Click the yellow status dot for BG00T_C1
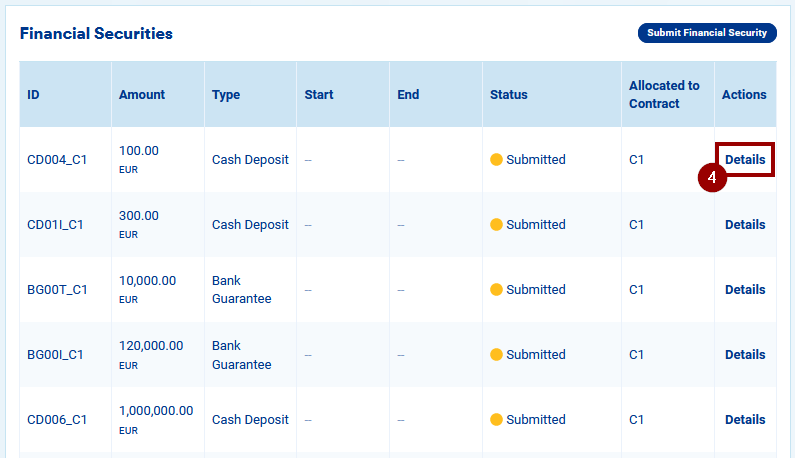This screenshot has width=795, height=458. (496, 290)
